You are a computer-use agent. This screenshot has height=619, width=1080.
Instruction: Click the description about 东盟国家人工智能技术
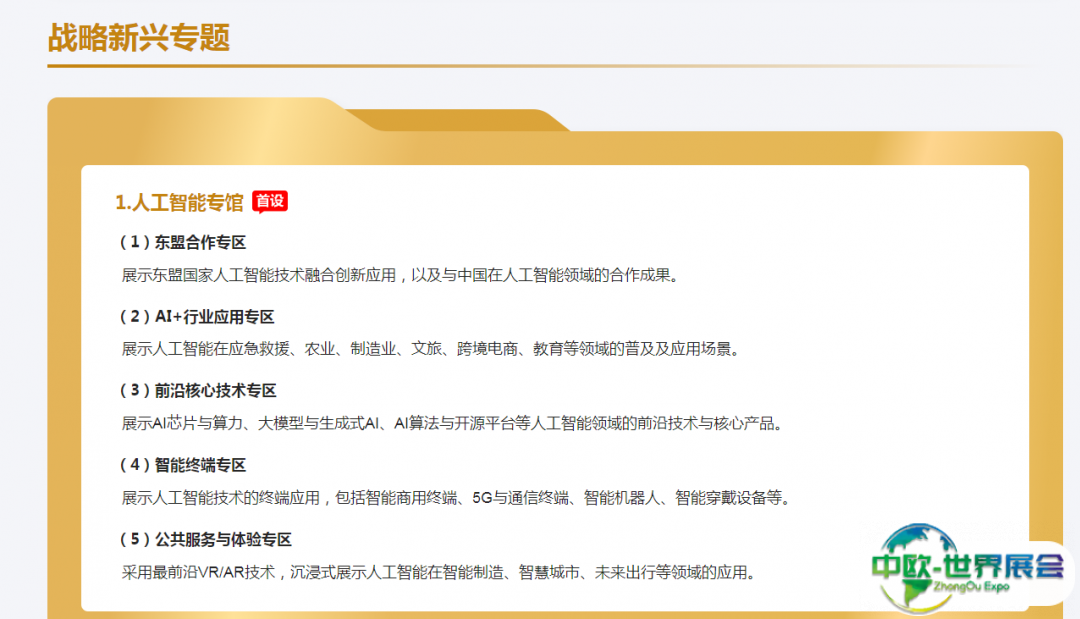400,274
